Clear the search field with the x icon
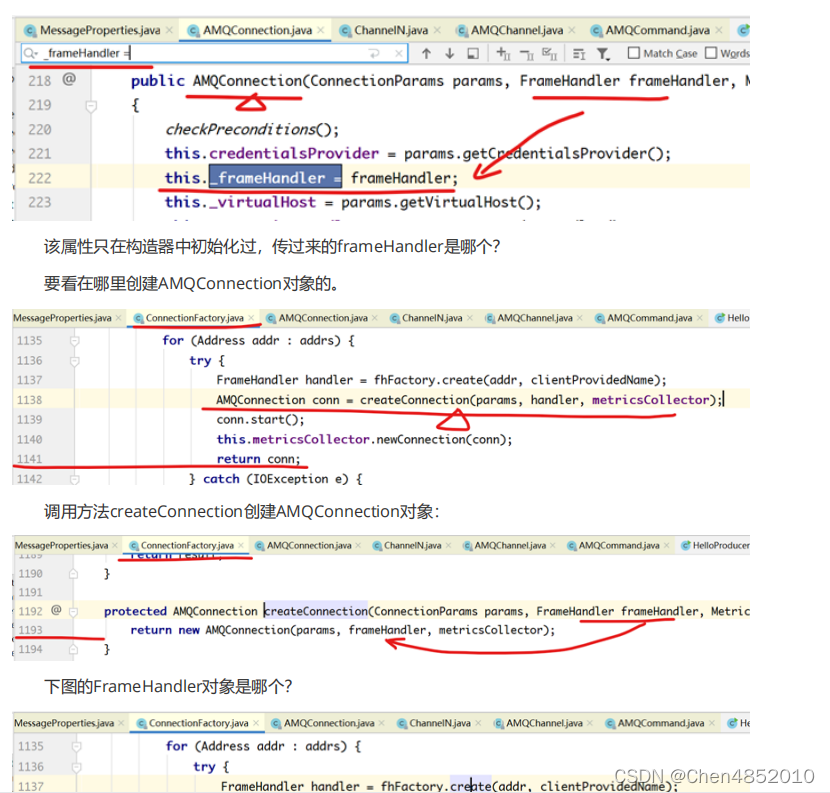The image size is (830, 793). (x=399, y=53)
